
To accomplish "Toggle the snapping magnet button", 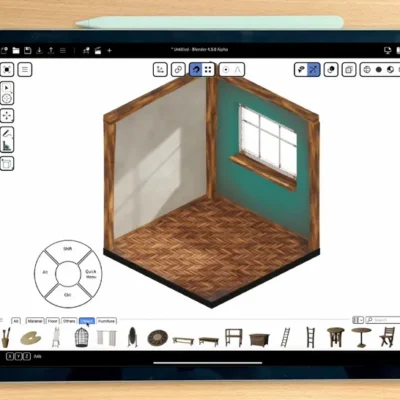I will 196,70.
